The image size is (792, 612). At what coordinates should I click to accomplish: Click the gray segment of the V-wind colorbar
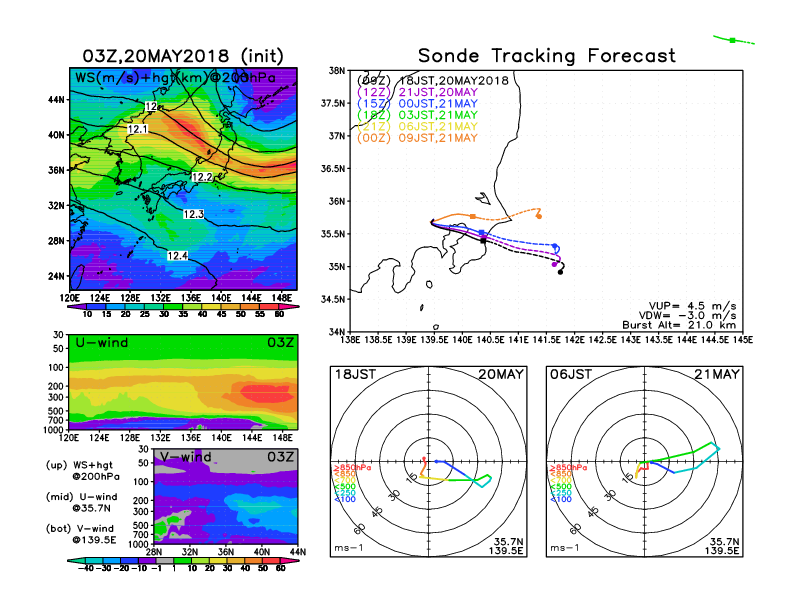pos(164,560)
